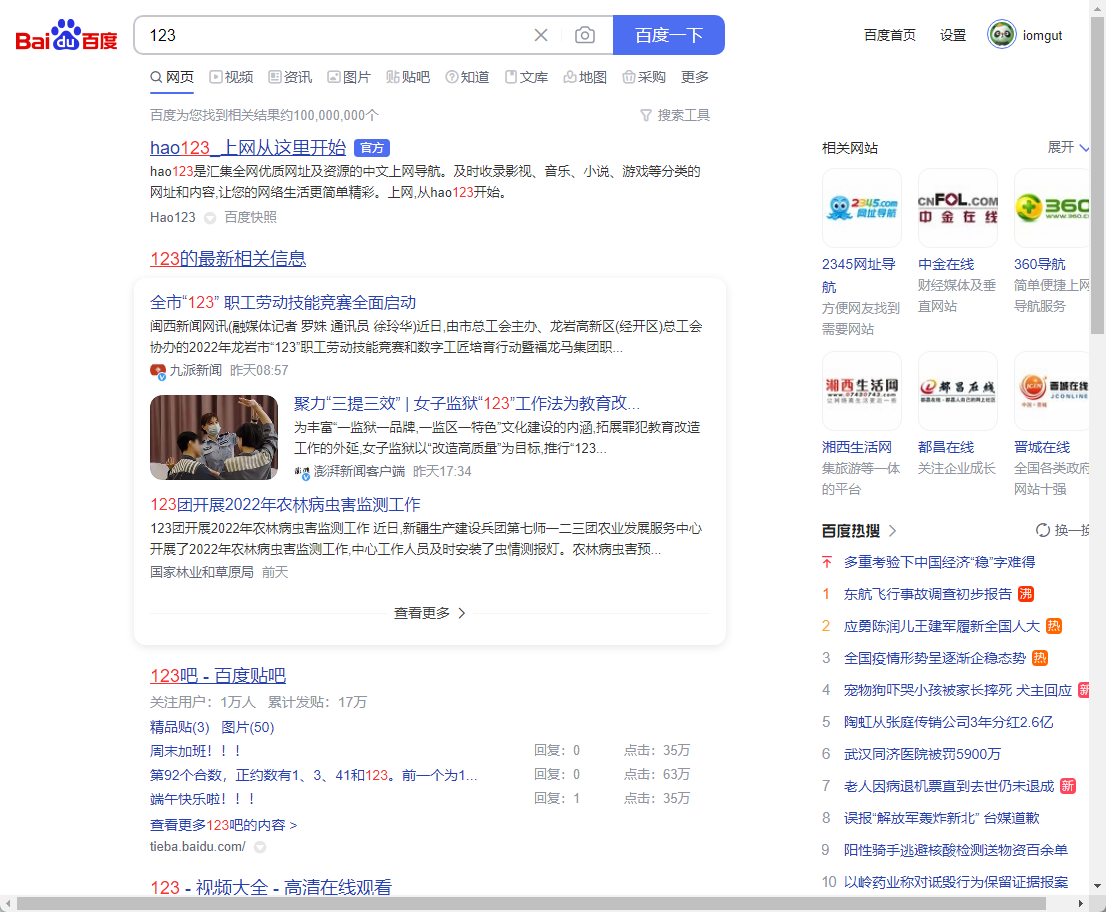Expand the 更多 search categories
The image size is (1106, 912).
click(x=694, y=77)
